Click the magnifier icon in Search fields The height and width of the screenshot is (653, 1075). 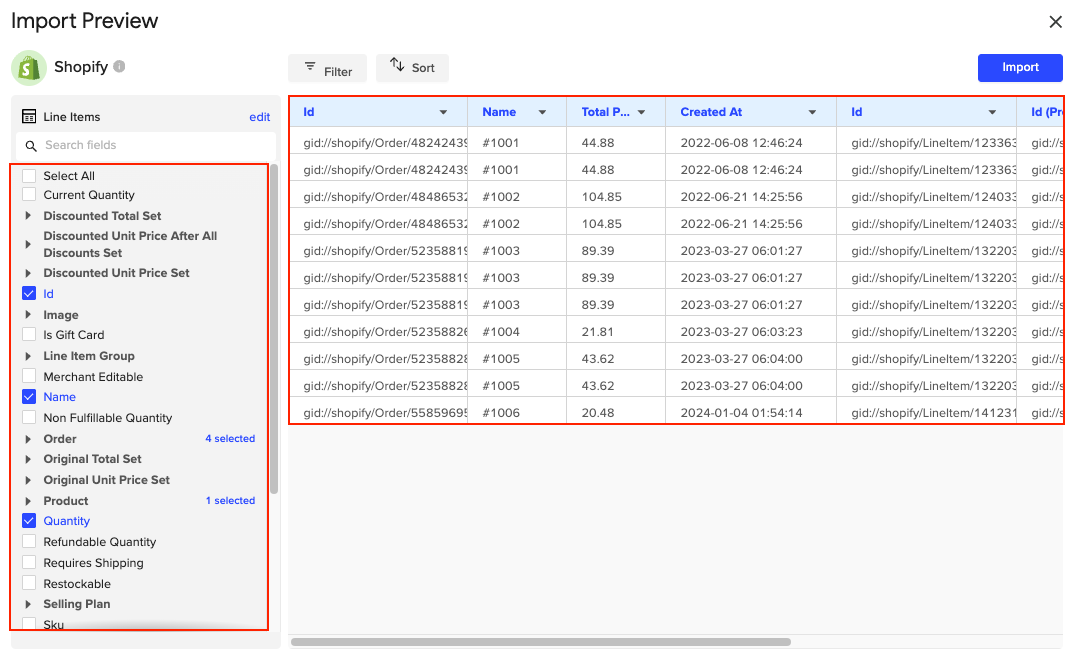coord(33,144)
